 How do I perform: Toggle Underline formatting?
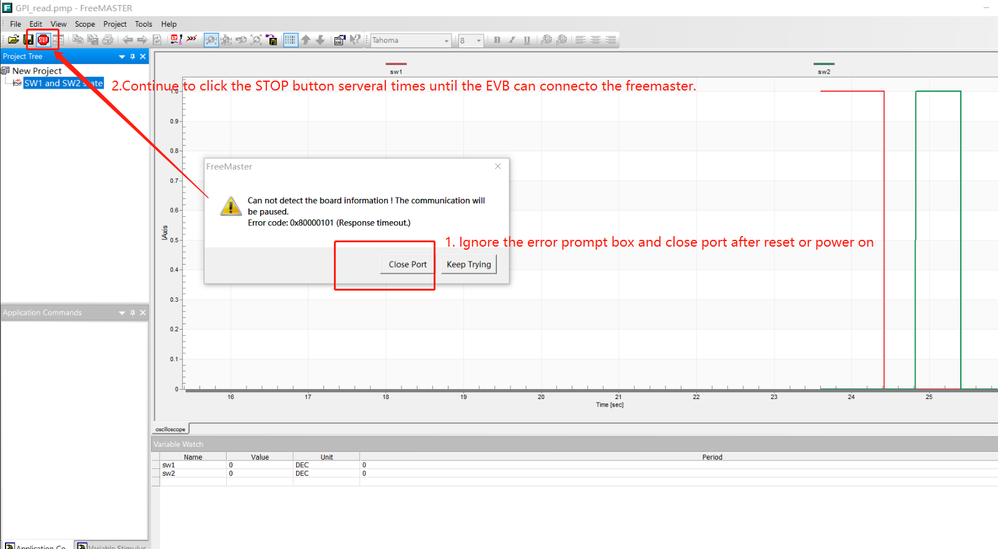pyautogui.click(x=527, y=39)
